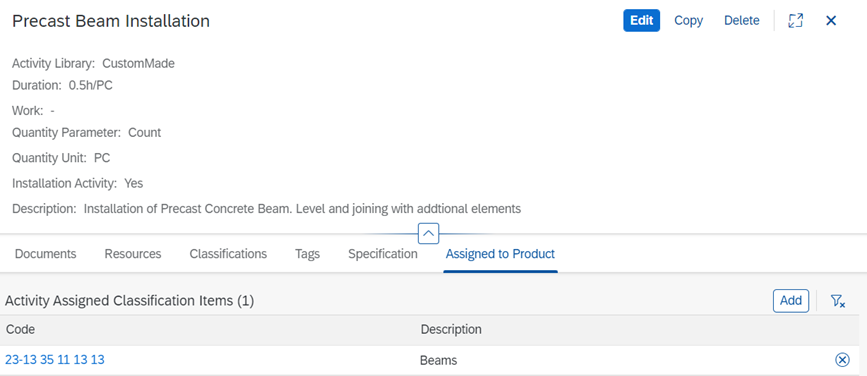Open the Tags tab

click(307, 254)
